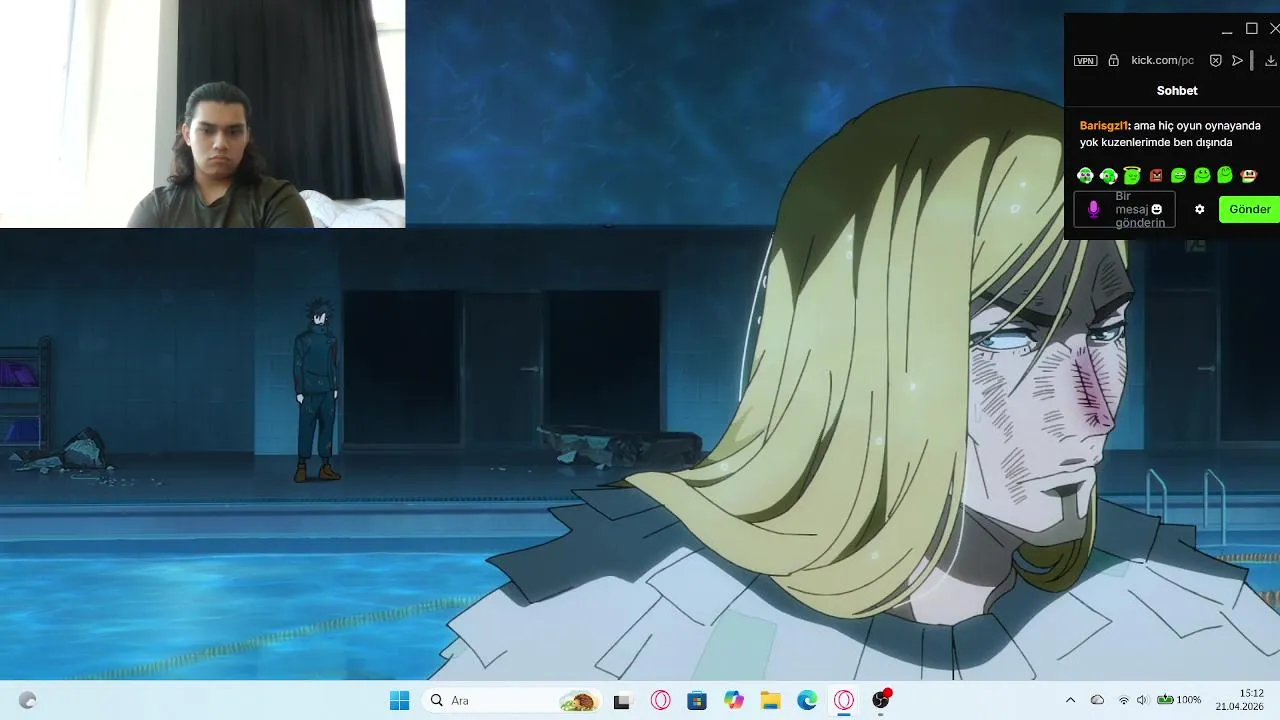Image resolution: width=1280 pixels, height=720 pixels.
Task: Expand hidden system tray icons chevron
Action: pyautogui.click(x=1070, y=700)
